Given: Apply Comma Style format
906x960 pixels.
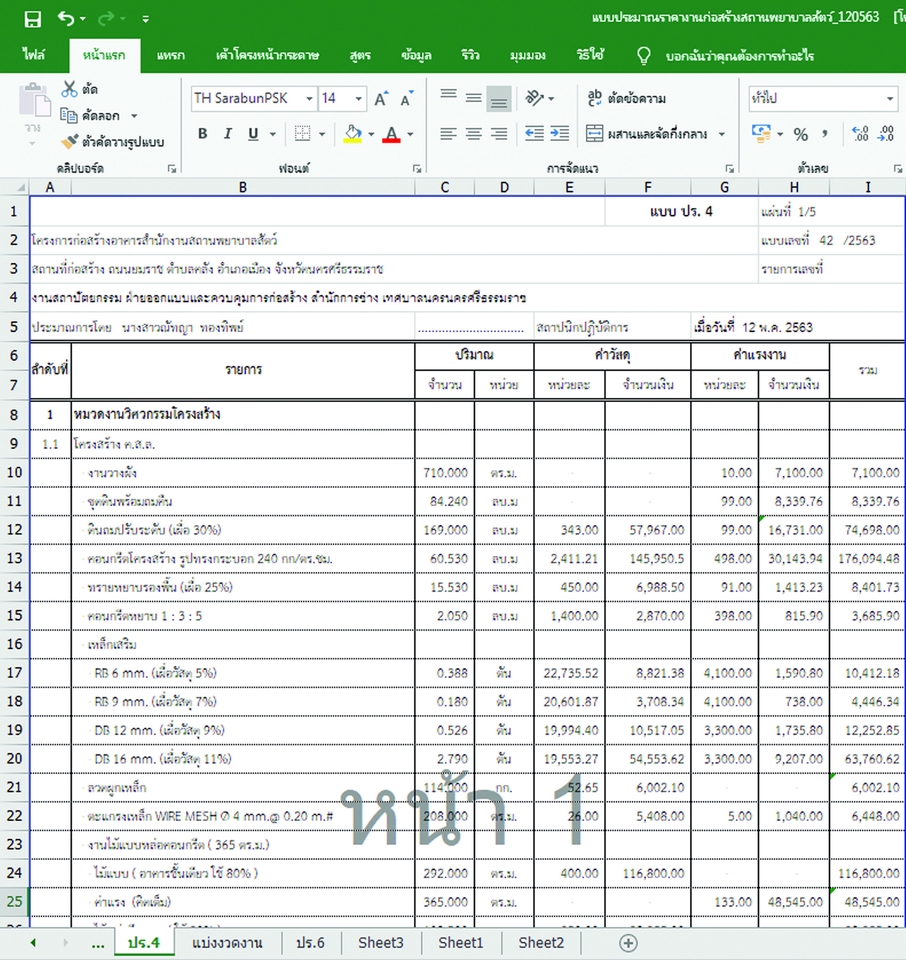Looking at the screenshot, I should (825, 133).
